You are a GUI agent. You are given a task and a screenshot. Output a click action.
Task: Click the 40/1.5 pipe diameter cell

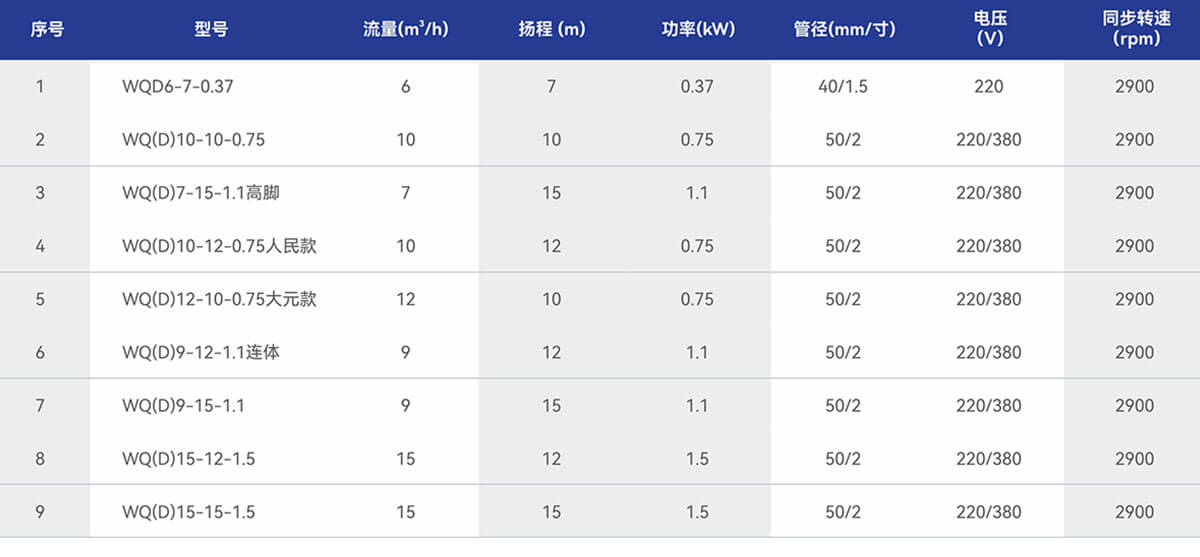(x=843, y=87)
